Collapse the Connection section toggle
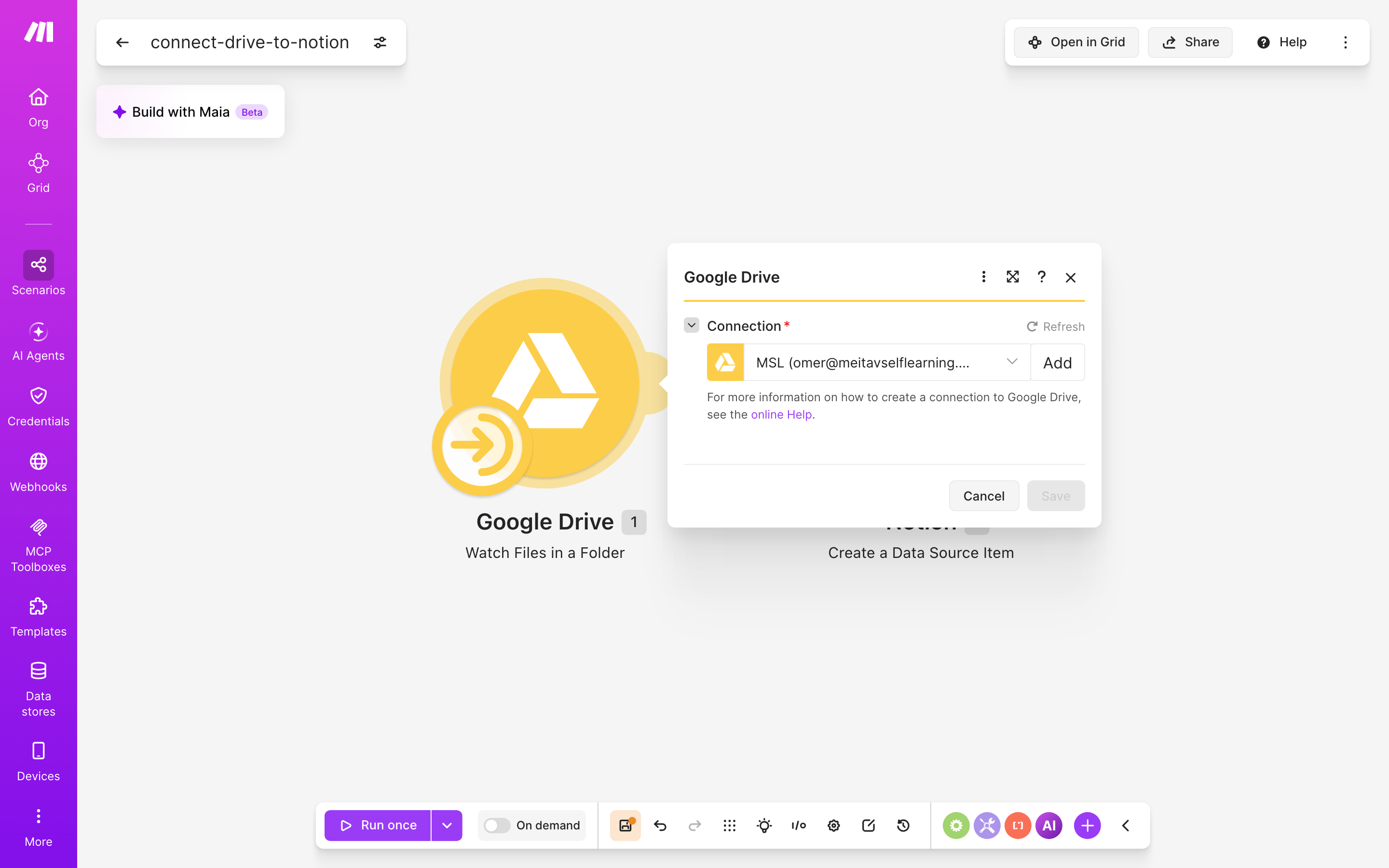 [692, 325]
